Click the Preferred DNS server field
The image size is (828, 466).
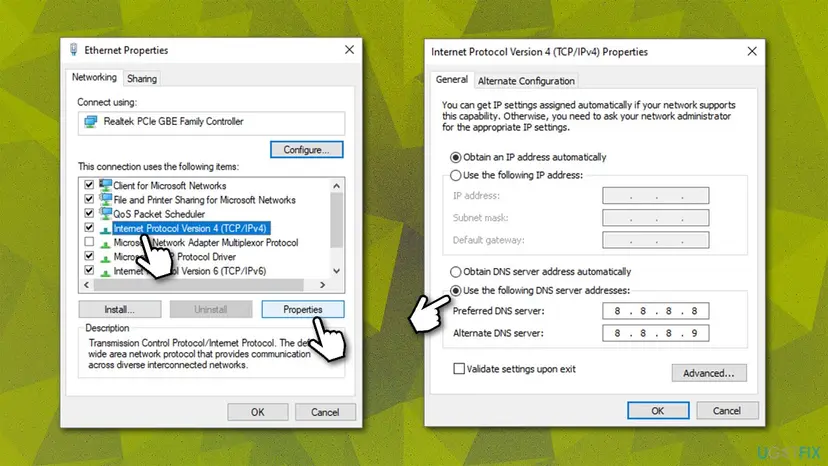pyautogui.click(x=655, y=311)
